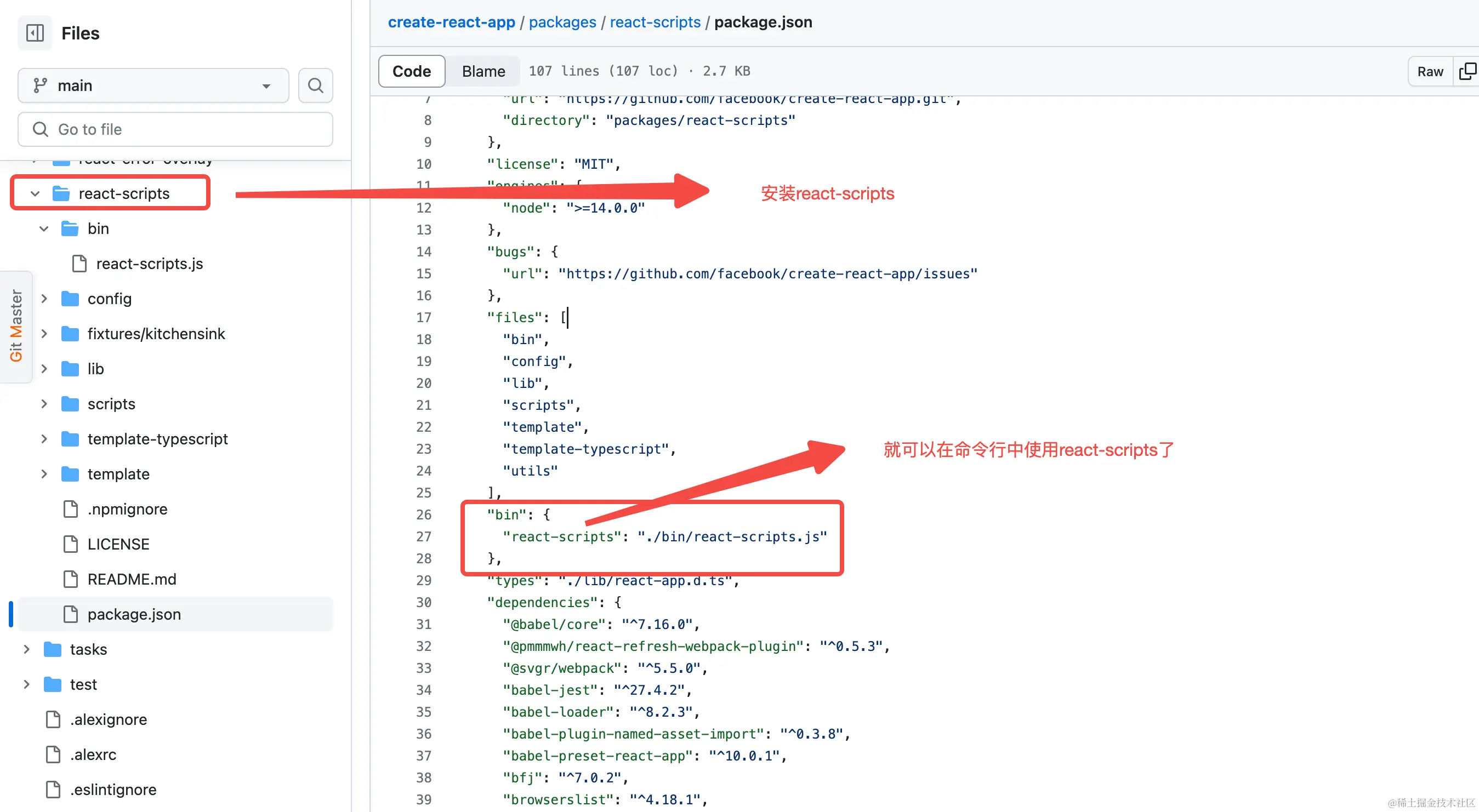The image size is (1479, 812).
Task: Open the Git Master side tab
Action: pos(15,325)
